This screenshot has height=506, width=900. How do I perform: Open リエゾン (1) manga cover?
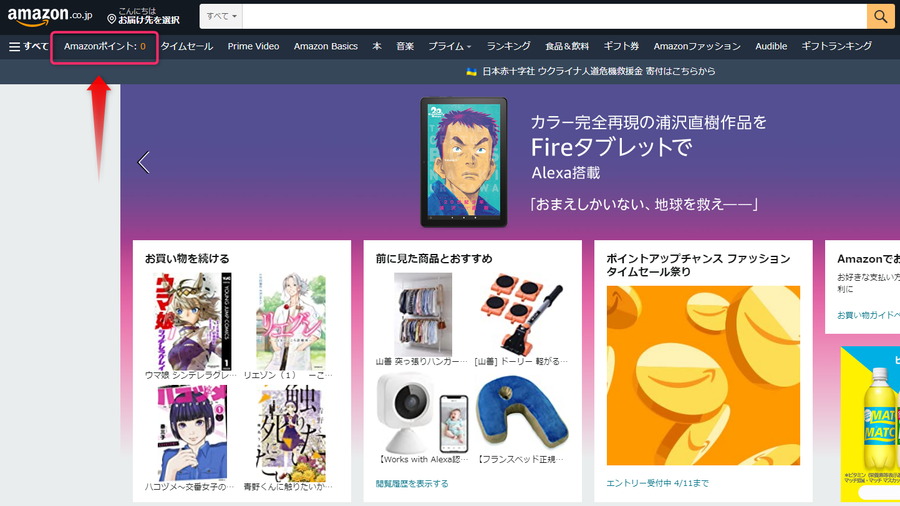290,321
